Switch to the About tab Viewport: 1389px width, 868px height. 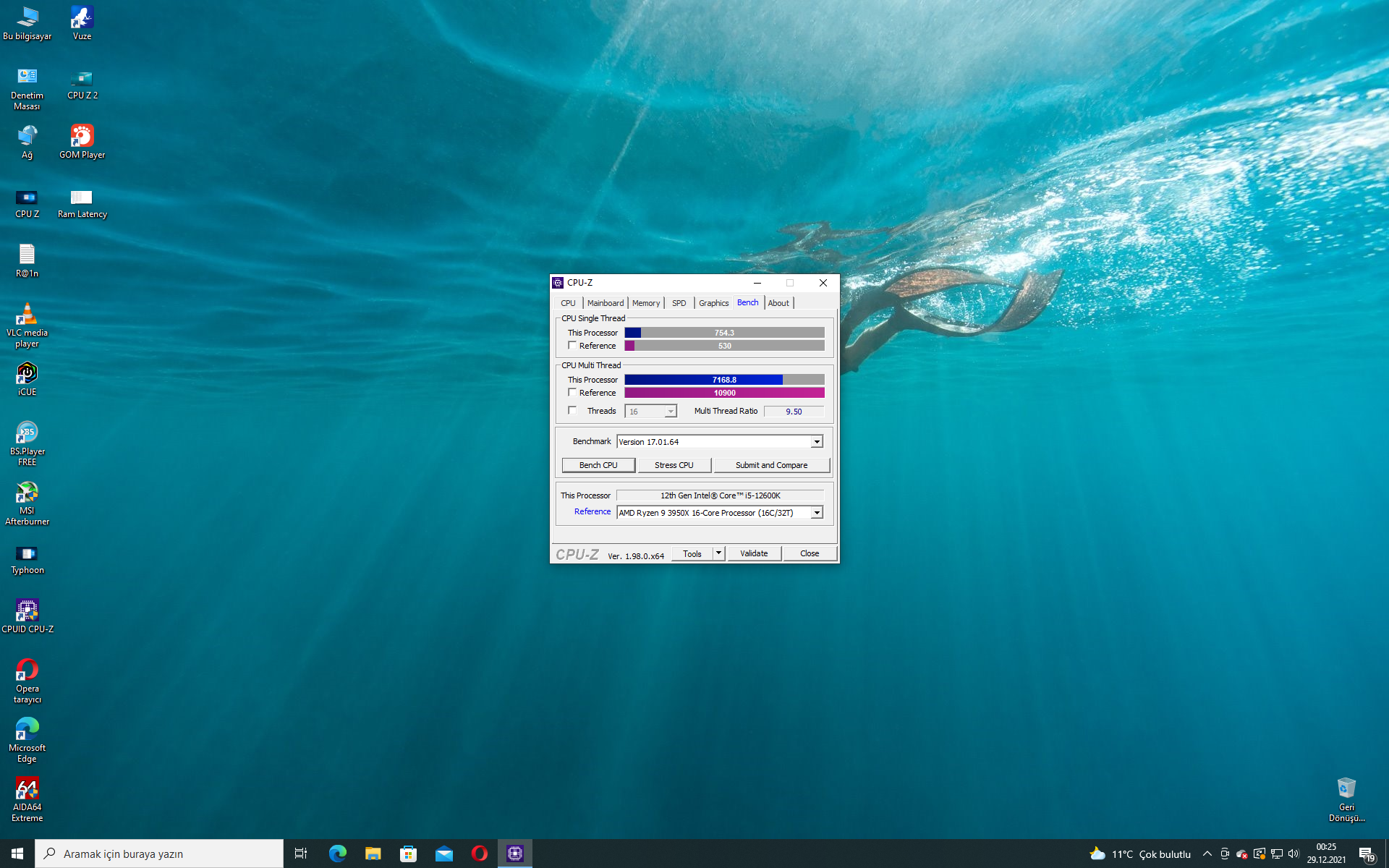pos(778,303)
